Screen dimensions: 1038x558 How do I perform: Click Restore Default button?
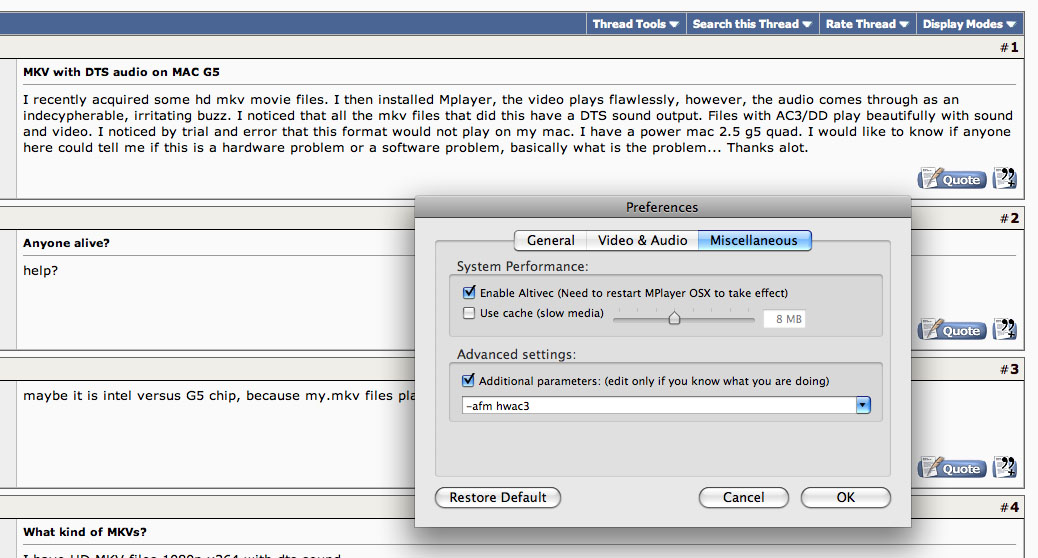(498, 497)
